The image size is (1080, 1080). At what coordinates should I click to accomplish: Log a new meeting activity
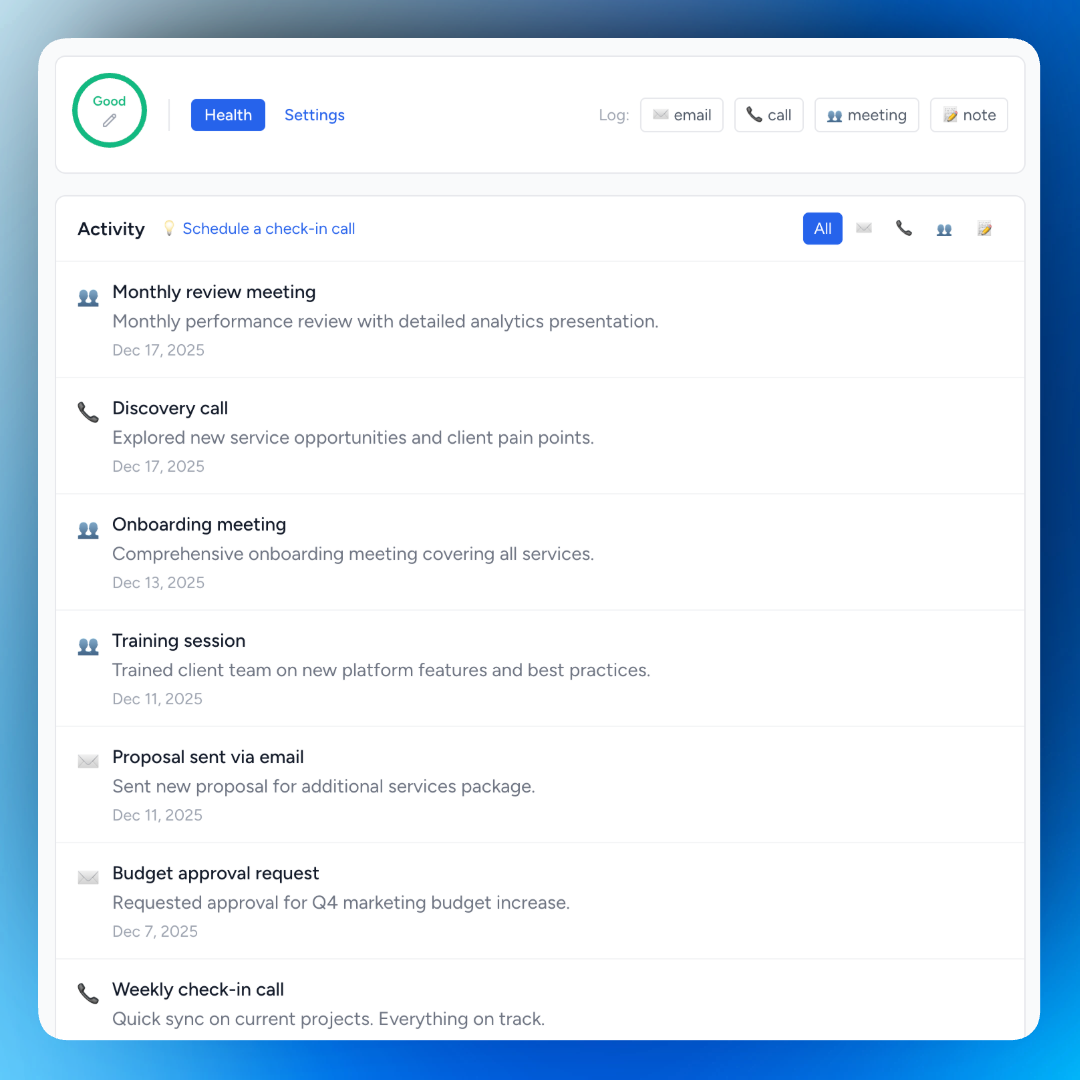(866, 114)
